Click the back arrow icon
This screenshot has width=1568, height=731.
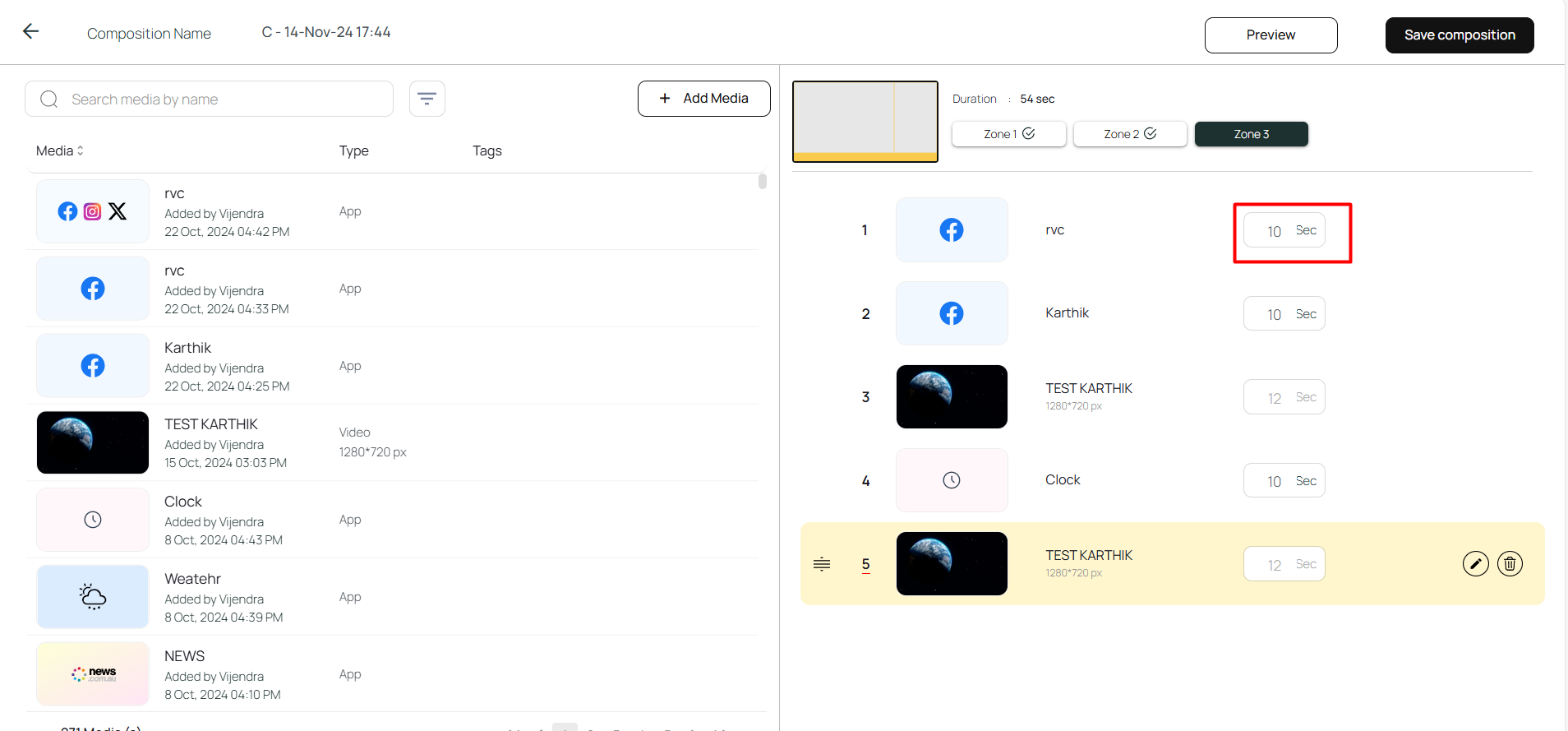pyautogui.click(x=31, y=31)
